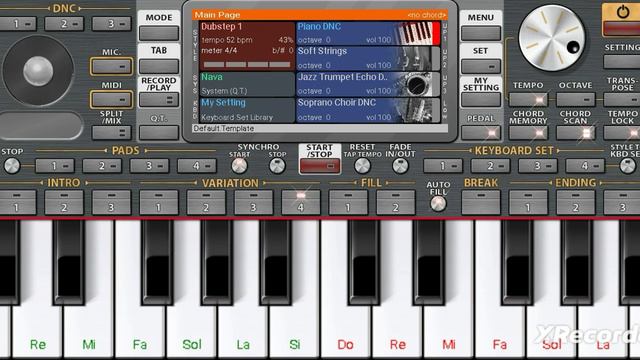Screen dimensions: 640x360
Task: Toggle the MIDI button
Action: (x=111, y=100)
